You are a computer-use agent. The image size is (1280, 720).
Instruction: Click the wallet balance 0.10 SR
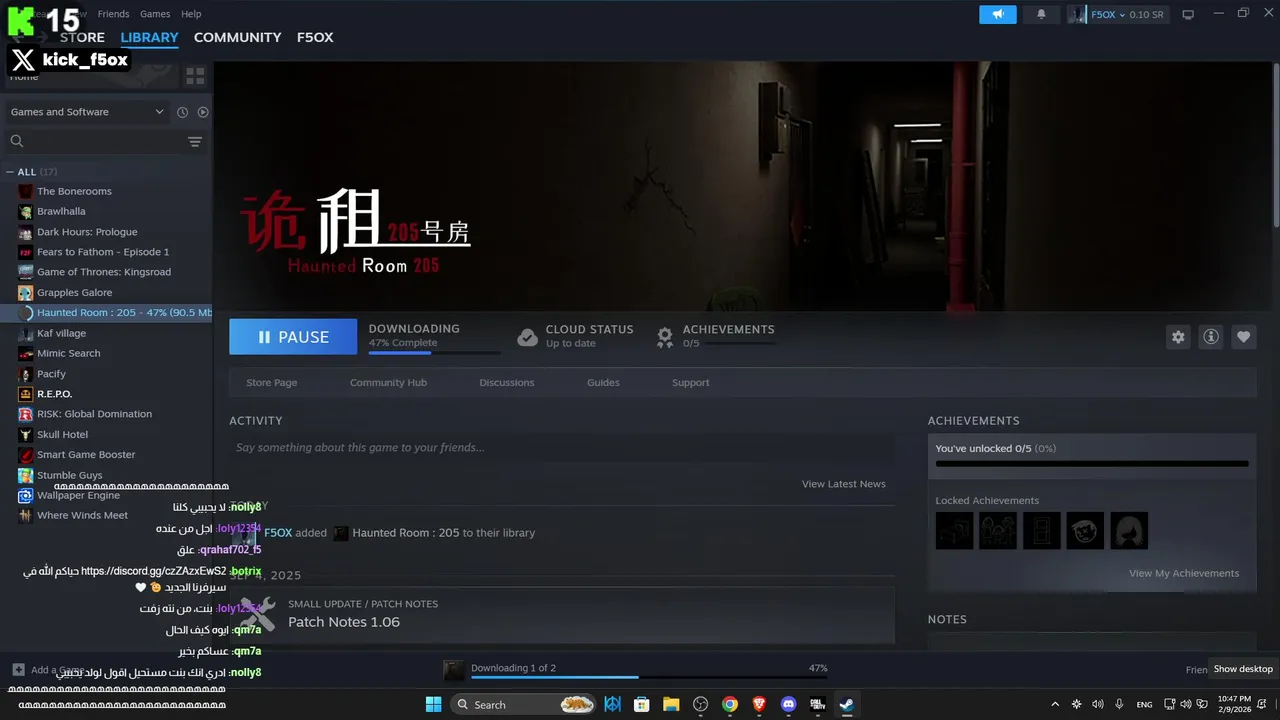(1146, 15)
